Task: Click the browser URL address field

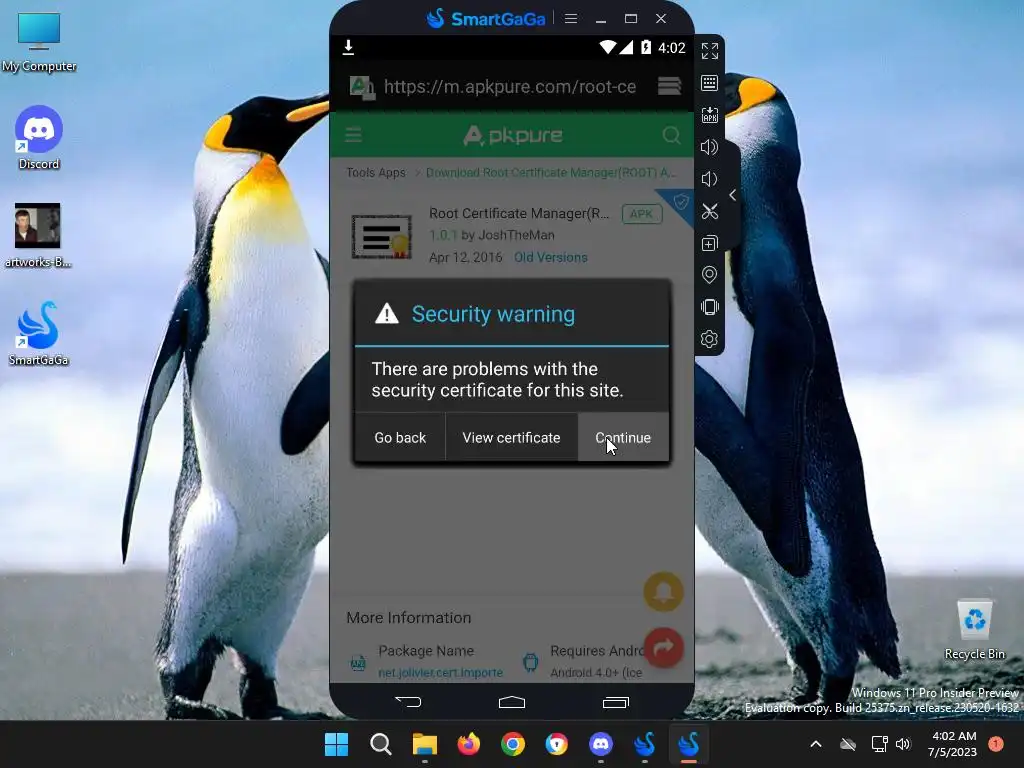Action: point(509,86)
